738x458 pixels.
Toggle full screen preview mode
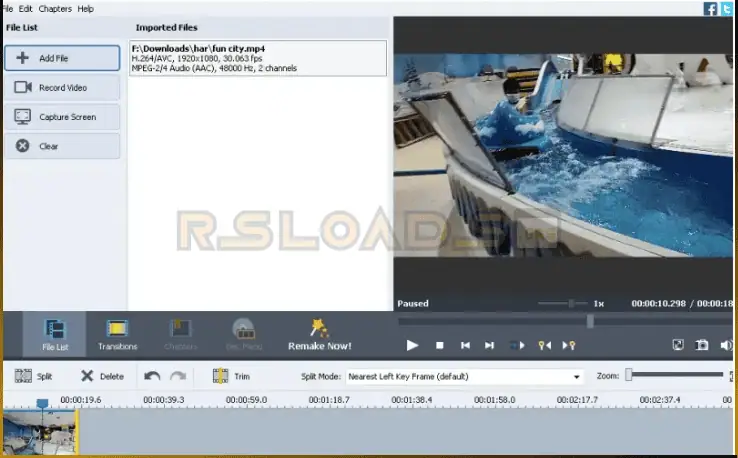point(678,345)
